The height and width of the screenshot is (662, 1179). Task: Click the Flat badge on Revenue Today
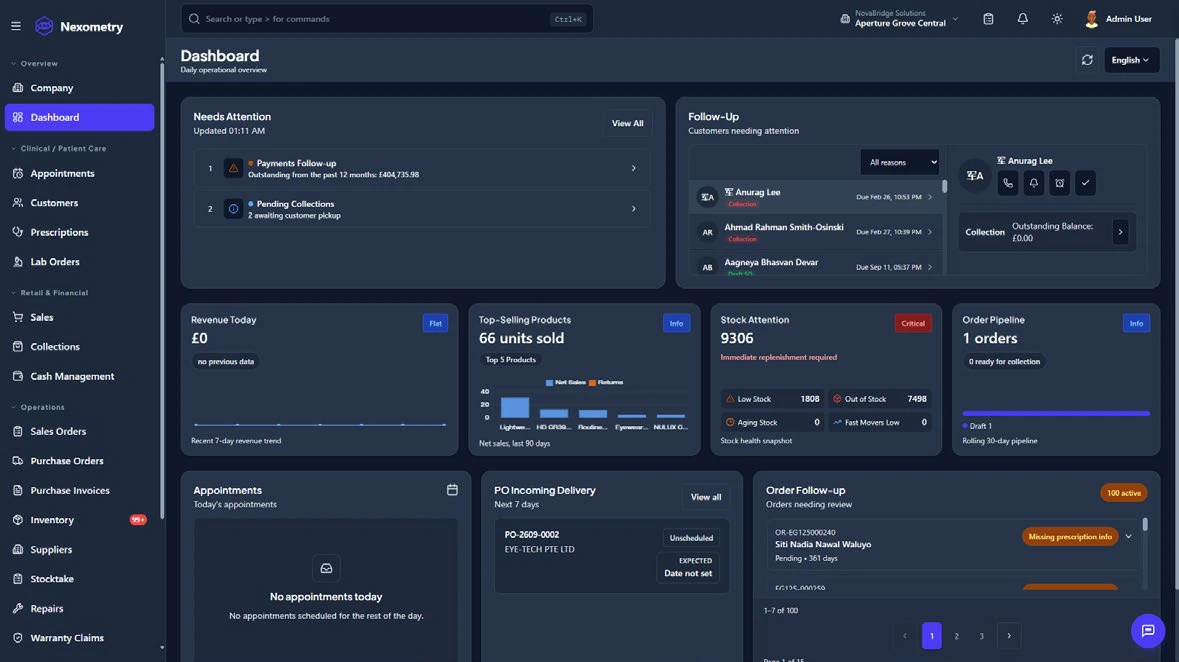tap(435, 323)
